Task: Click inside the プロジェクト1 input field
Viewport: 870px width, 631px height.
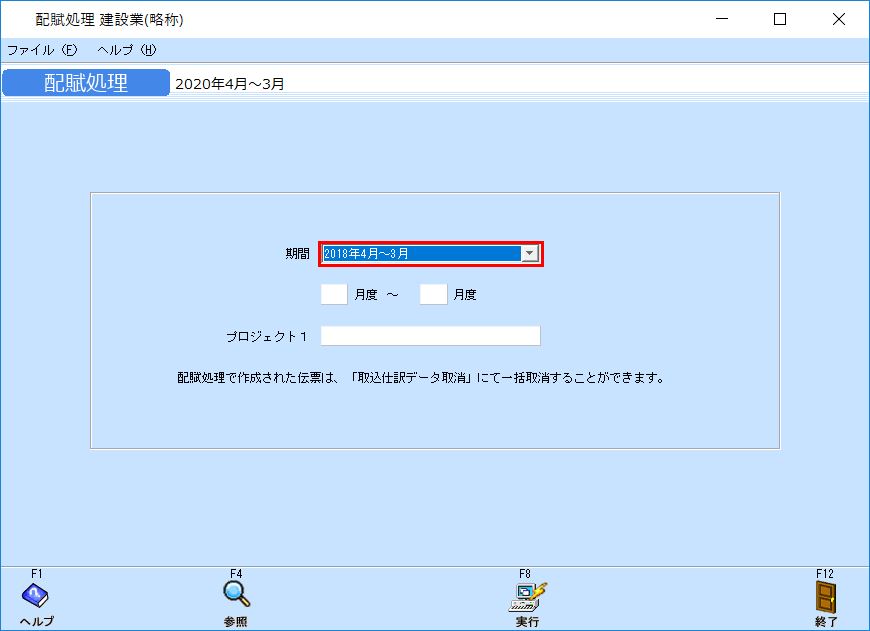Action: click(x=430, y=335)
